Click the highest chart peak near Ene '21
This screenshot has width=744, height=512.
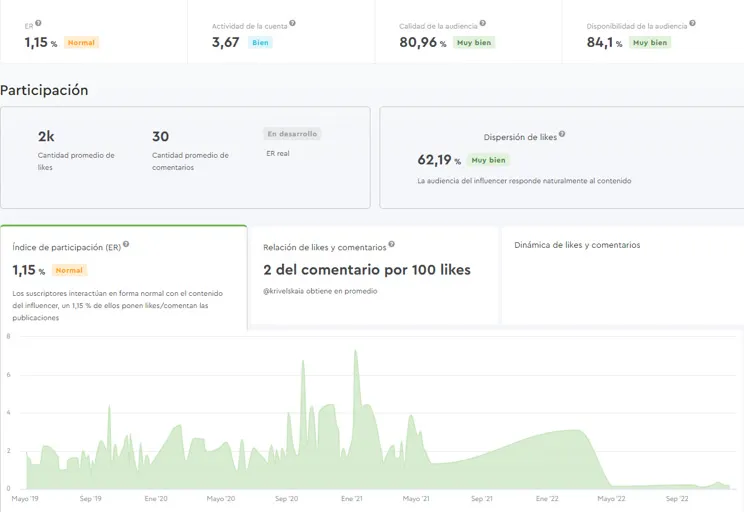click(355, 352)
